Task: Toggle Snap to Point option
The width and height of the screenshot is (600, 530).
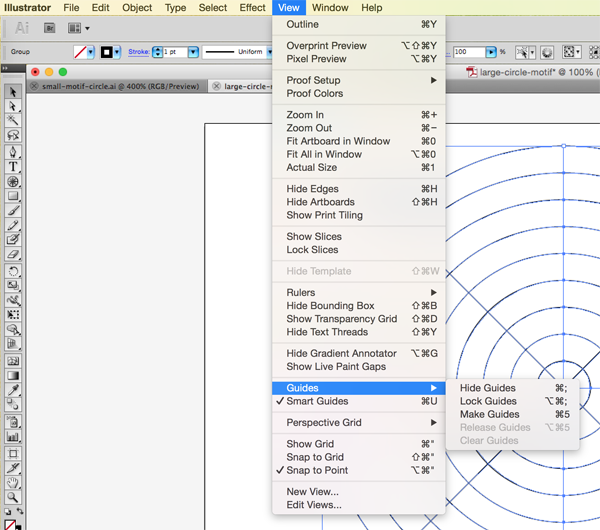Action: (x=359, y=470)
